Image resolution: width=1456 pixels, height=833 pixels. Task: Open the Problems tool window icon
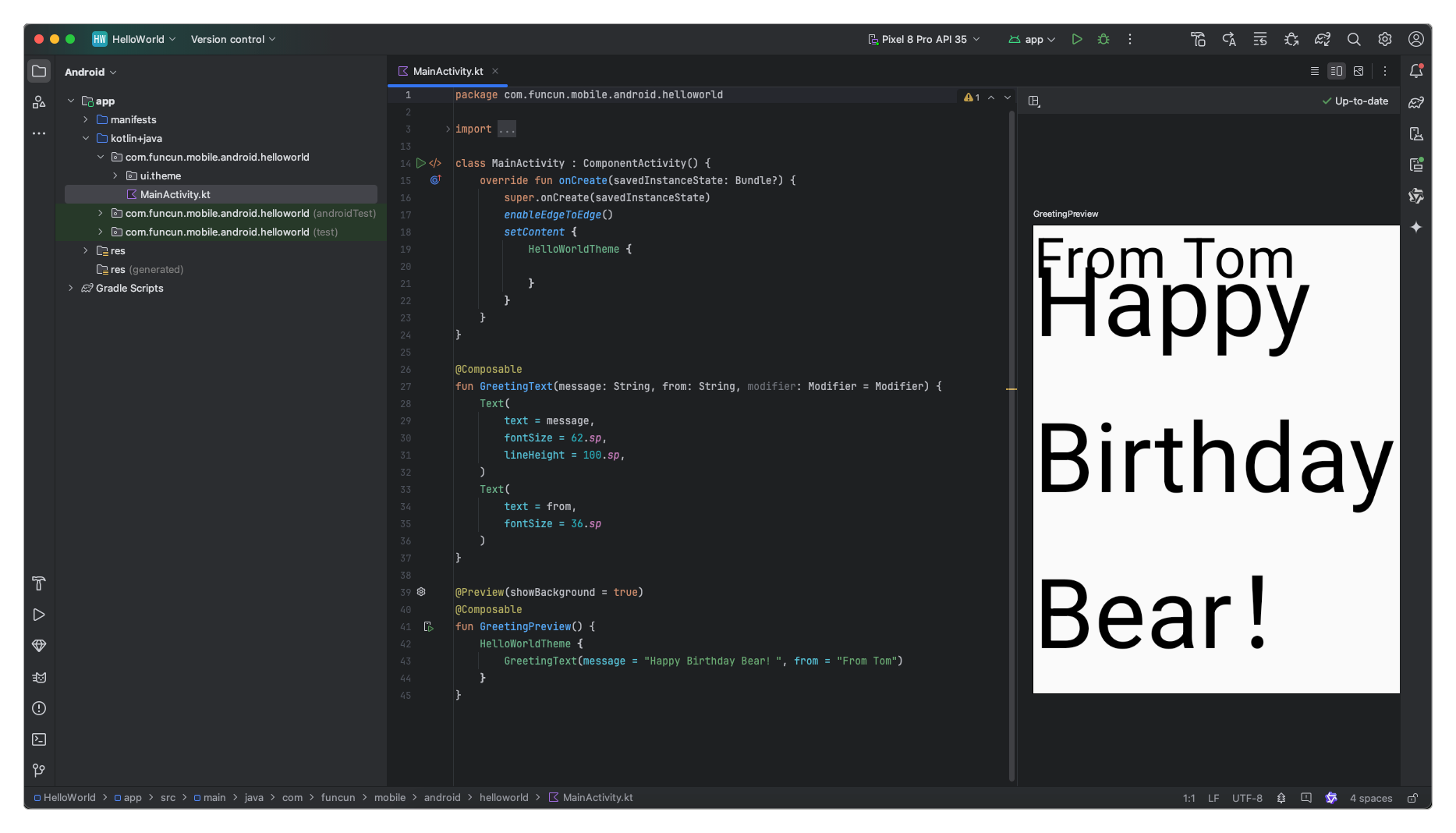click(x=39, y=708)
